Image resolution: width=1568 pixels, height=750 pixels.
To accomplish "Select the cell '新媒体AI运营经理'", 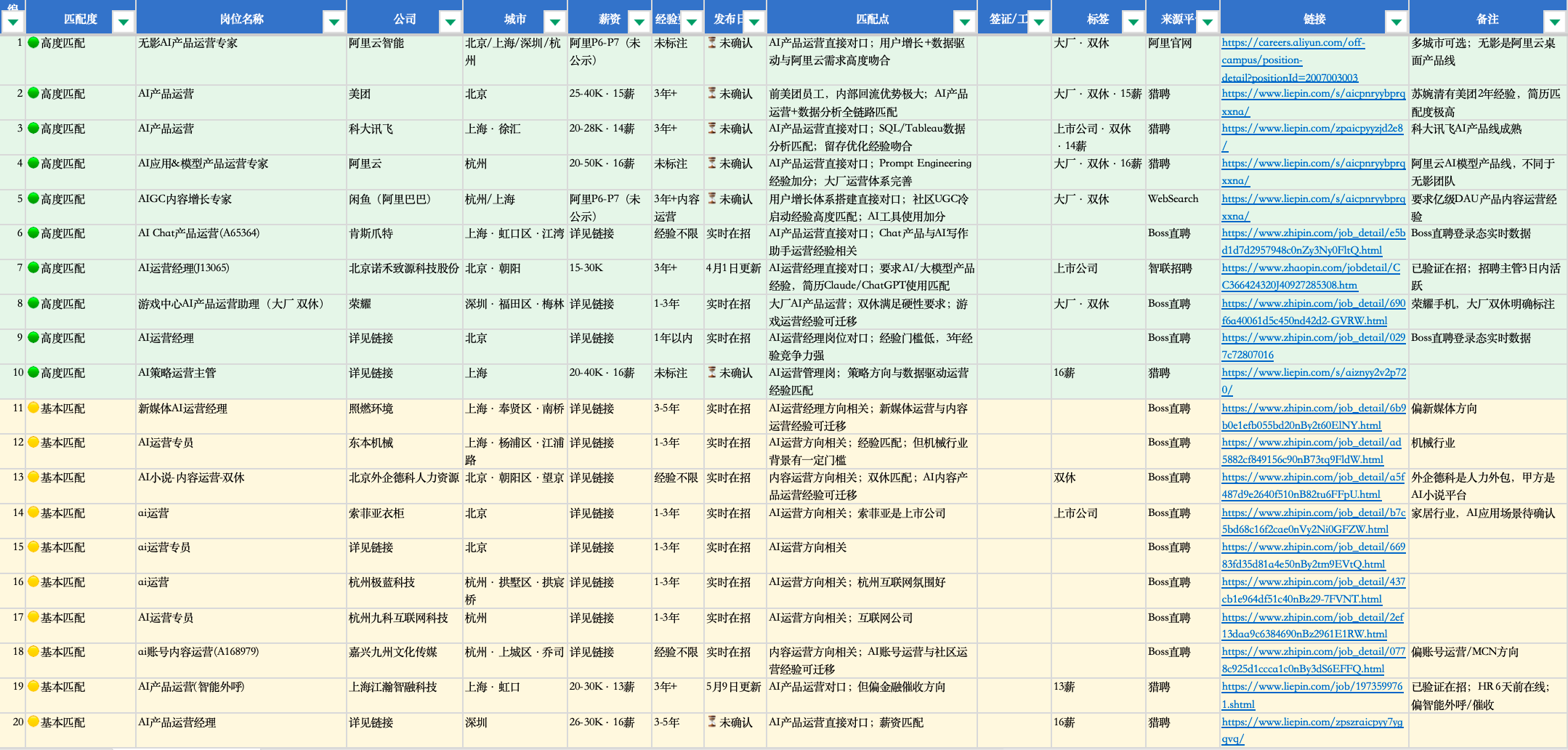I will 241,416.
